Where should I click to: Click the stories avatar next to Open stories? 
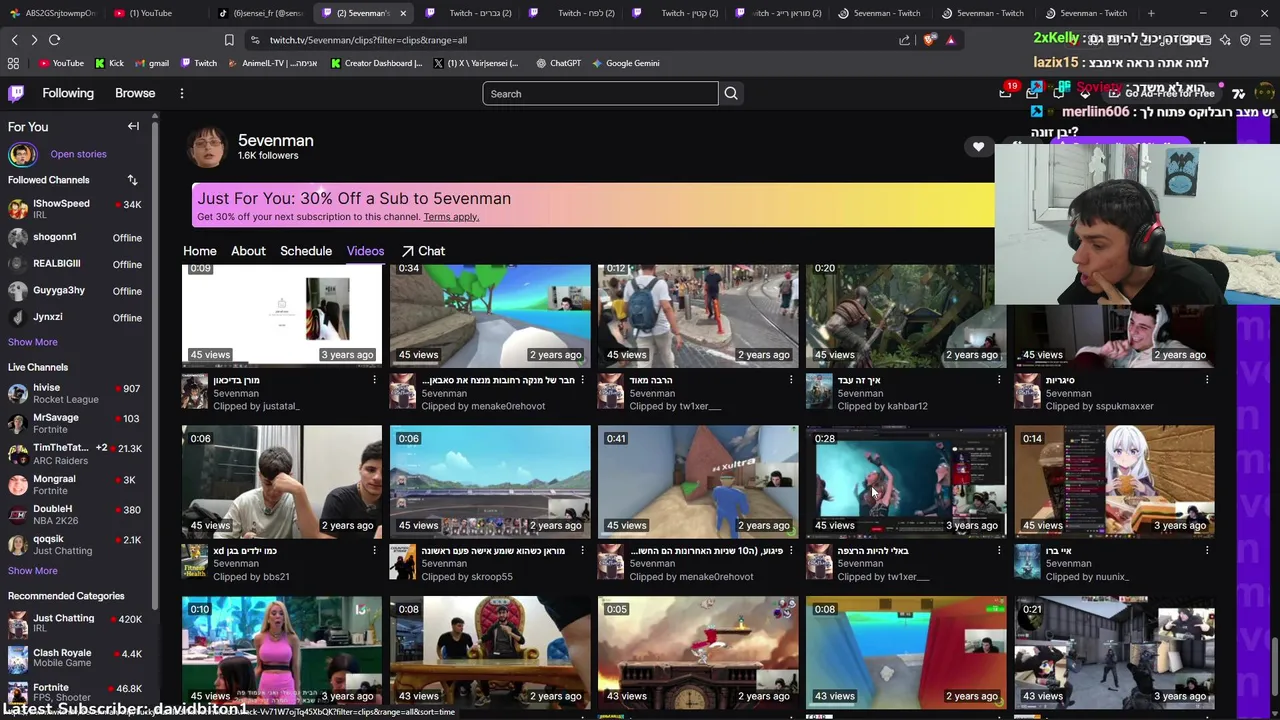(22, 154)
